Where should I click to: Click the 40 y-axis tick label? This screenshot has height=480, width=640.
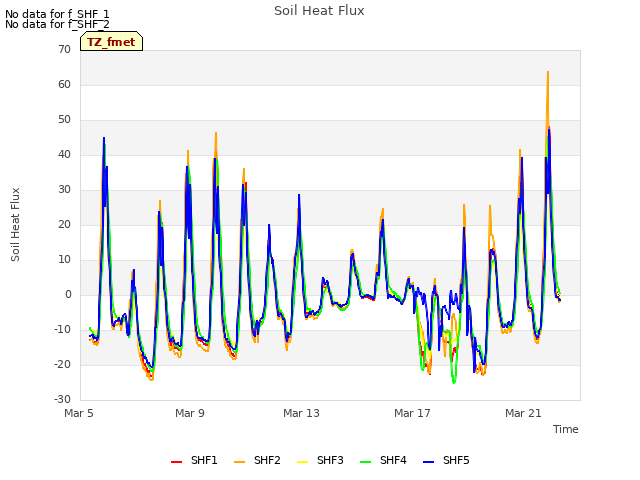(64, 154)
